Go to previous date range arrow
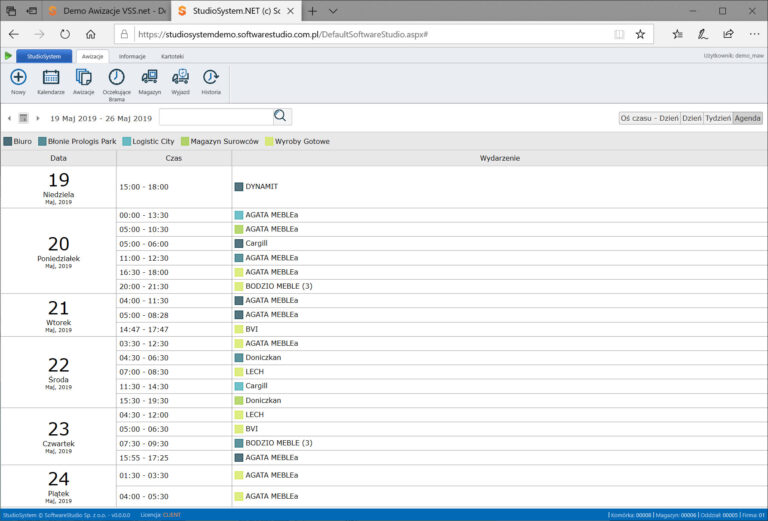Image resolution: width=768 pixels, height=521 pixels. tap(10, 118)
